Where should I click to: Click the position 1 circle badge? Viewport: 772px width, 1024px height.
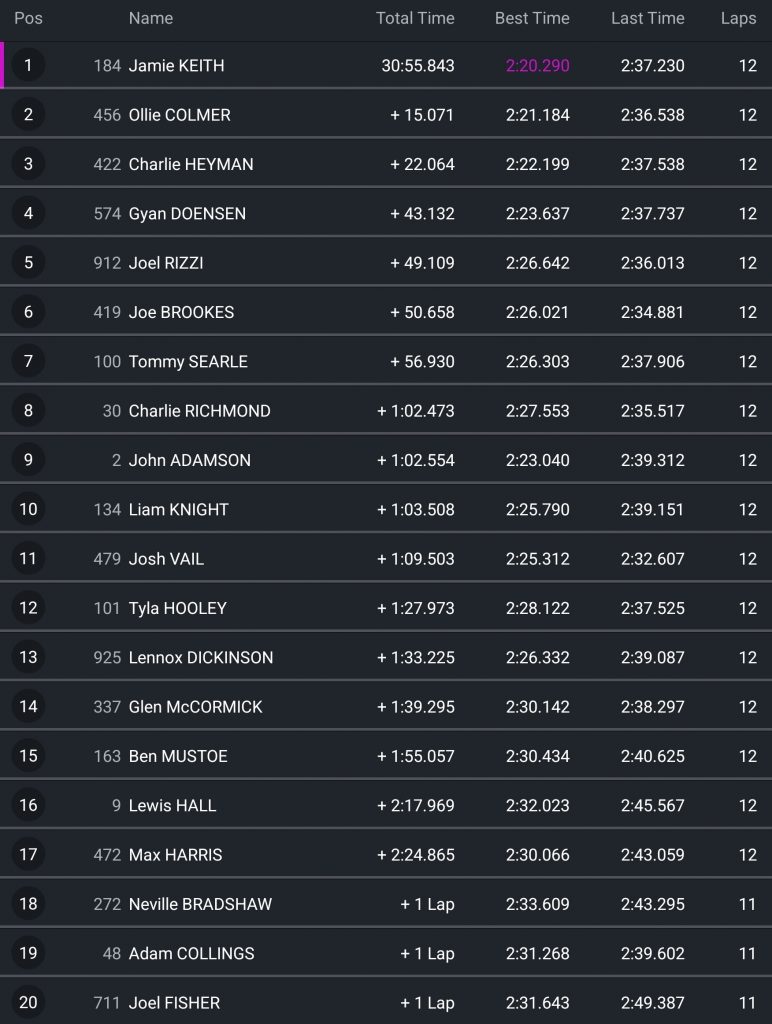click(x=28, y=66)
